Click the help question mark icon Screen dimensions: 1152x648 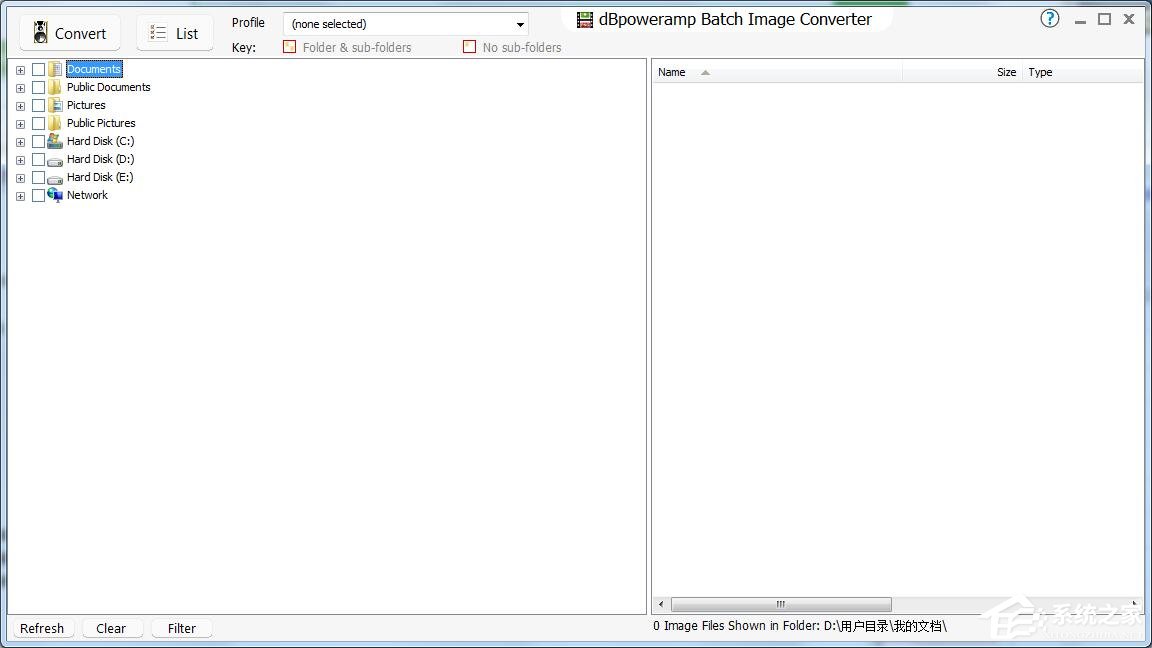point(1050,18)
